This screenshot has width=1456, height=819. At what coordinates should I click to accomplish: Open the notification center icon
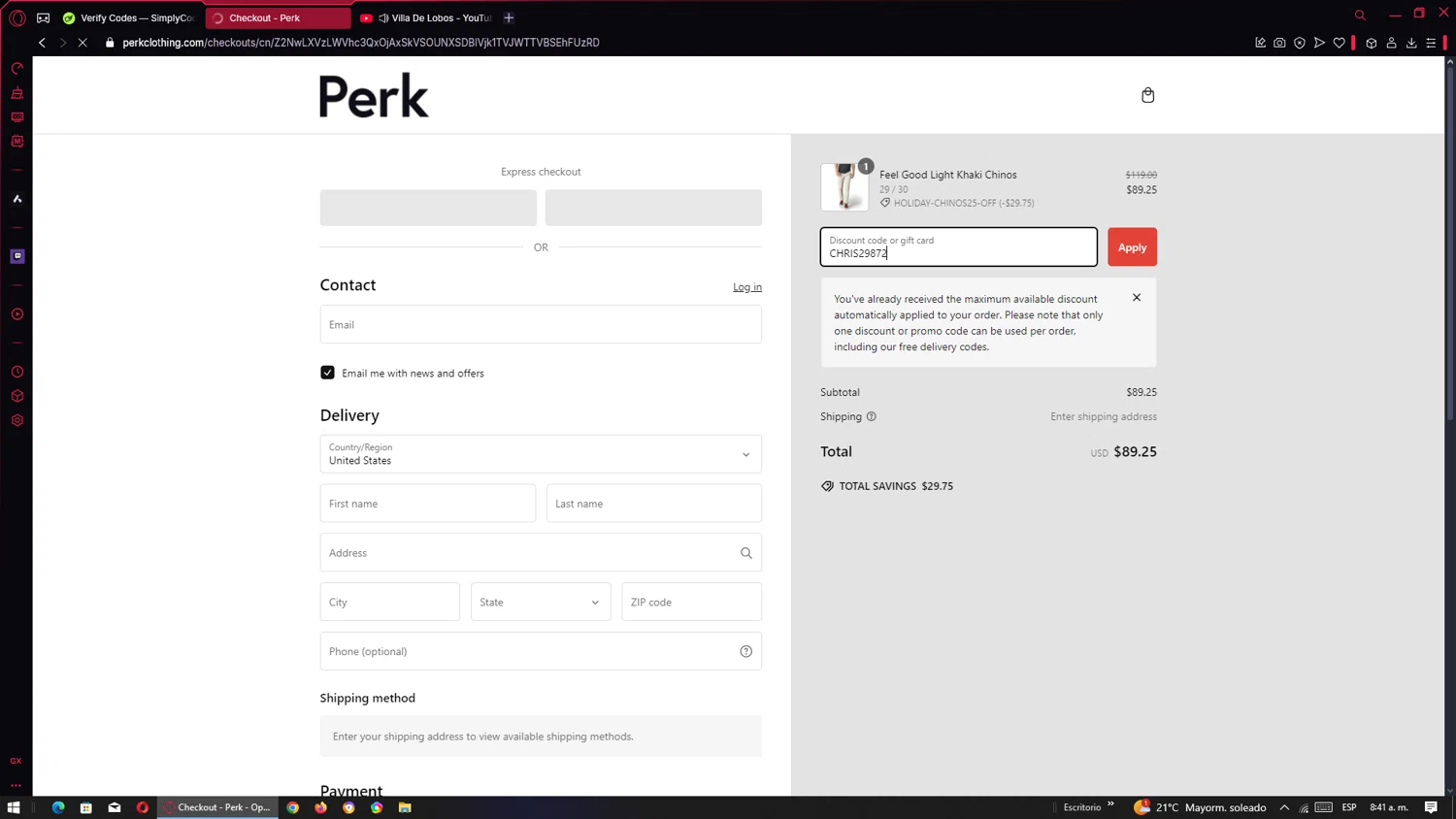[x=1431, y=807]
